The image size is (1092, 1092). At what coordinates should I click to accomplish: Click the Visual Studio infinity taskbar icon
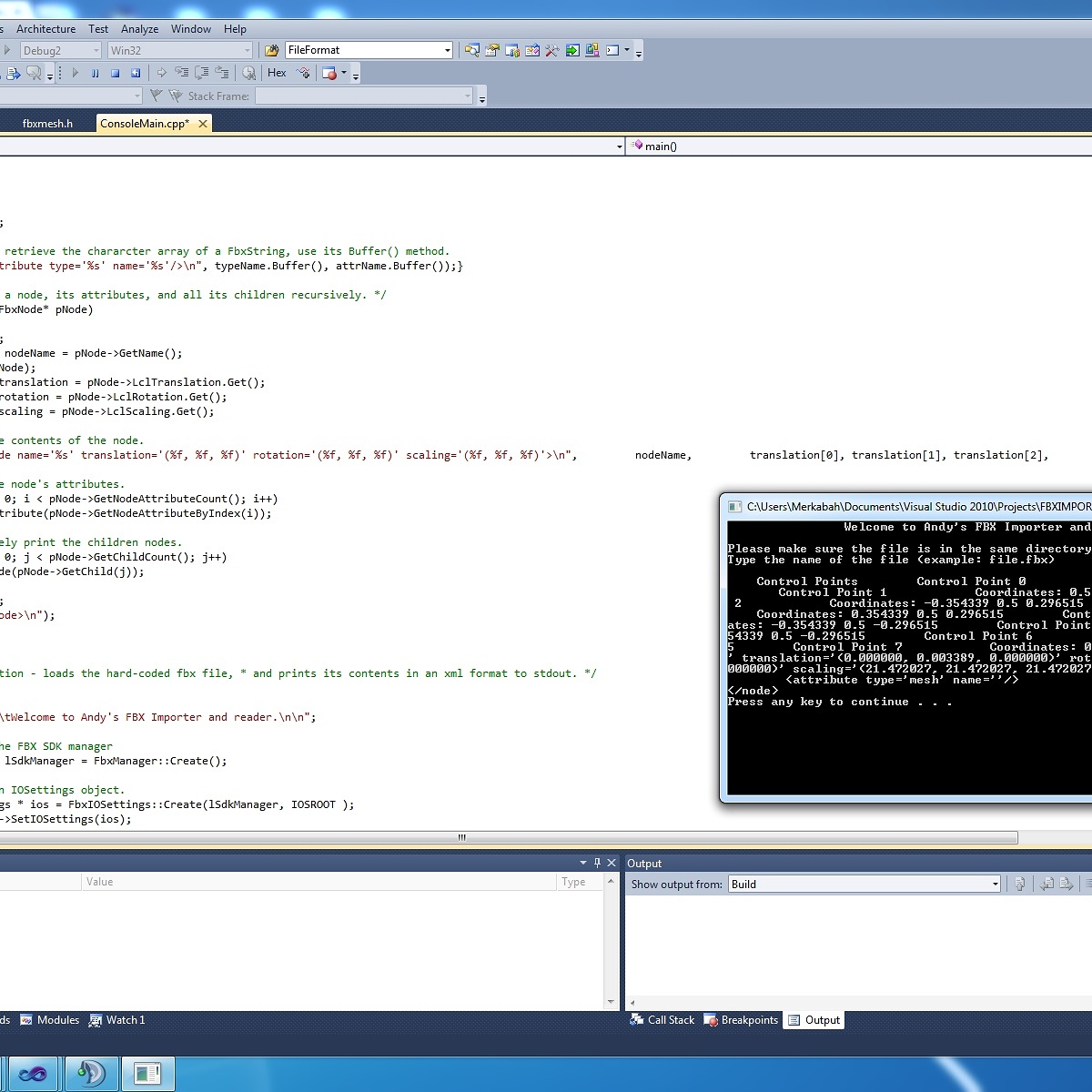(32, 1074)
